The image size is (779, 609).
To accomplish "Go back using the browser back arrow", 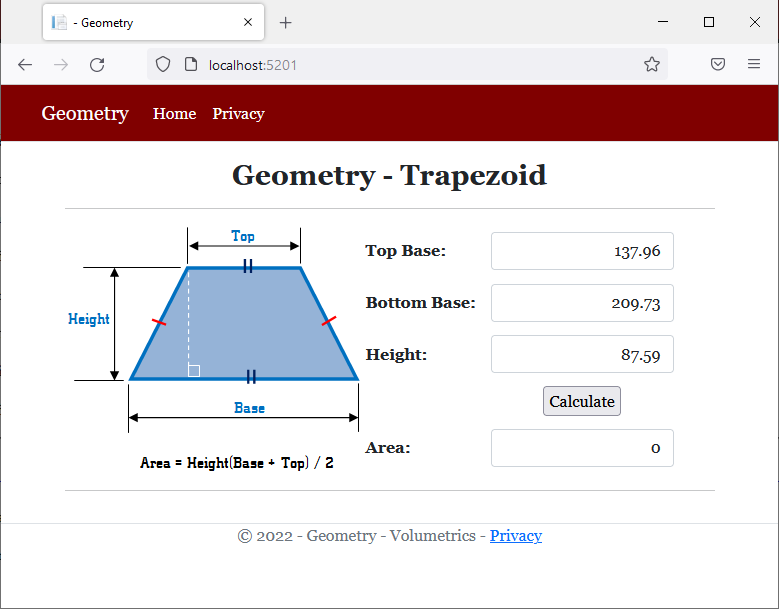I will (x=25, y=65).
